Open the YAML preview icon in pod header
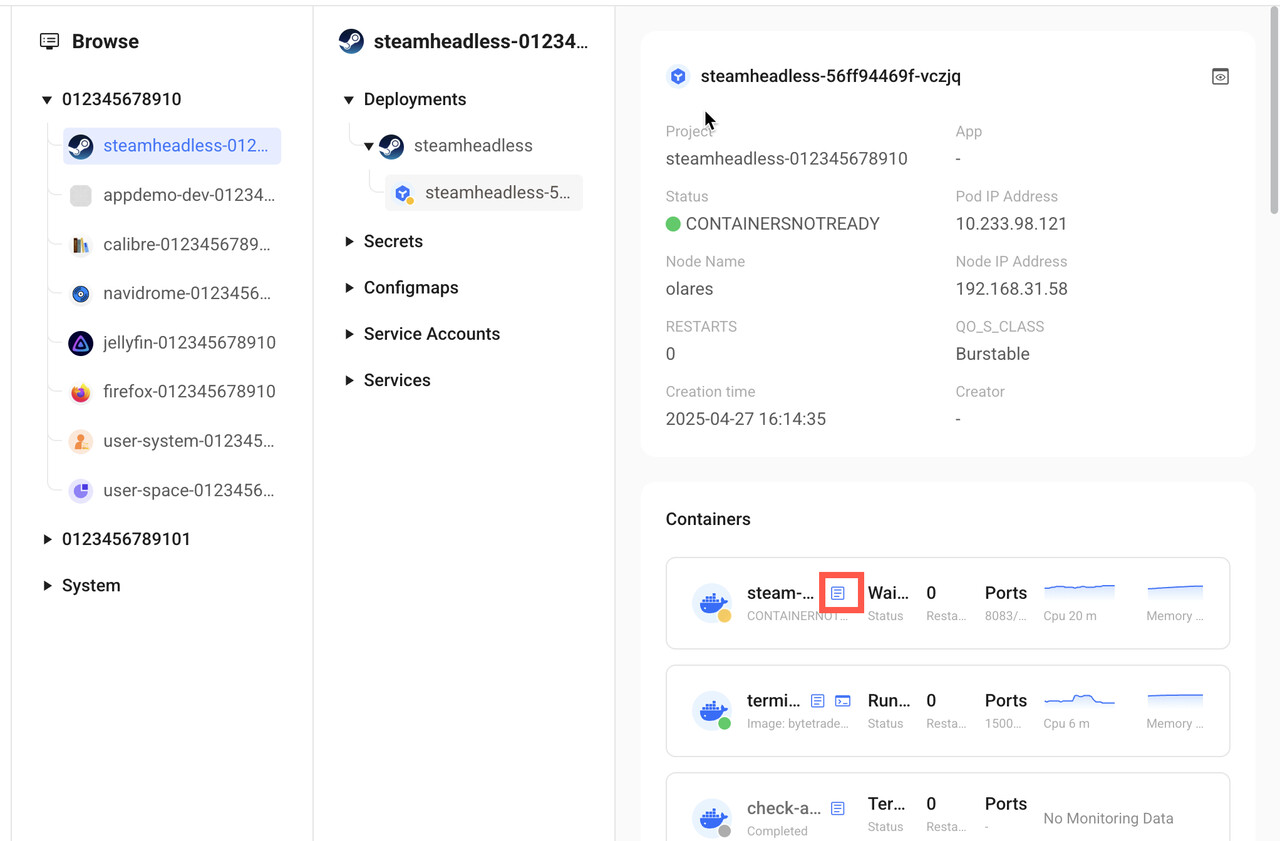This screenshot has width=1280, height=841. [x=1220, y=76]
